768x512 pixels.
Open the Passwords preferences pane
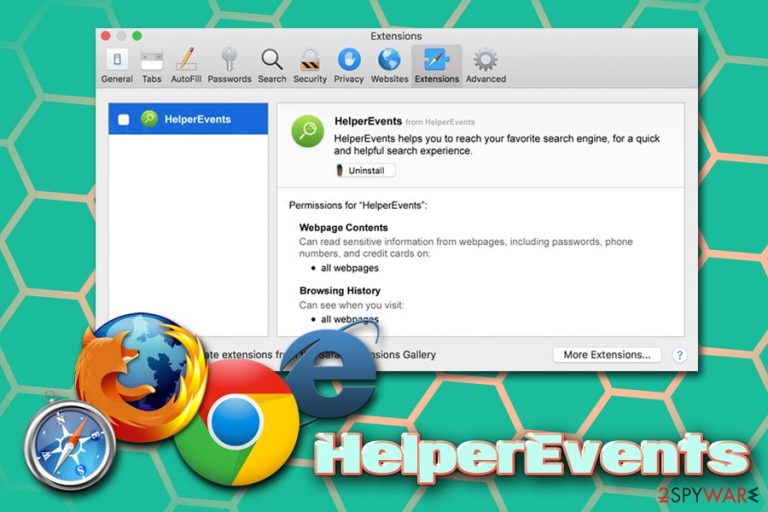coord(229,66)
